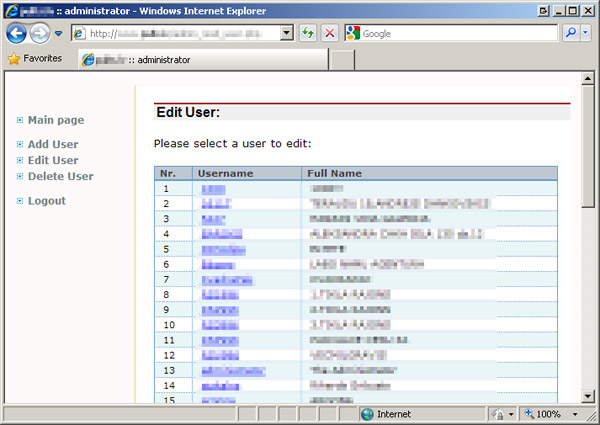The height and width of the screenshot is (425, 600).
Task: Click the zoom level magnifier icon
Action: tap(529, 414)
